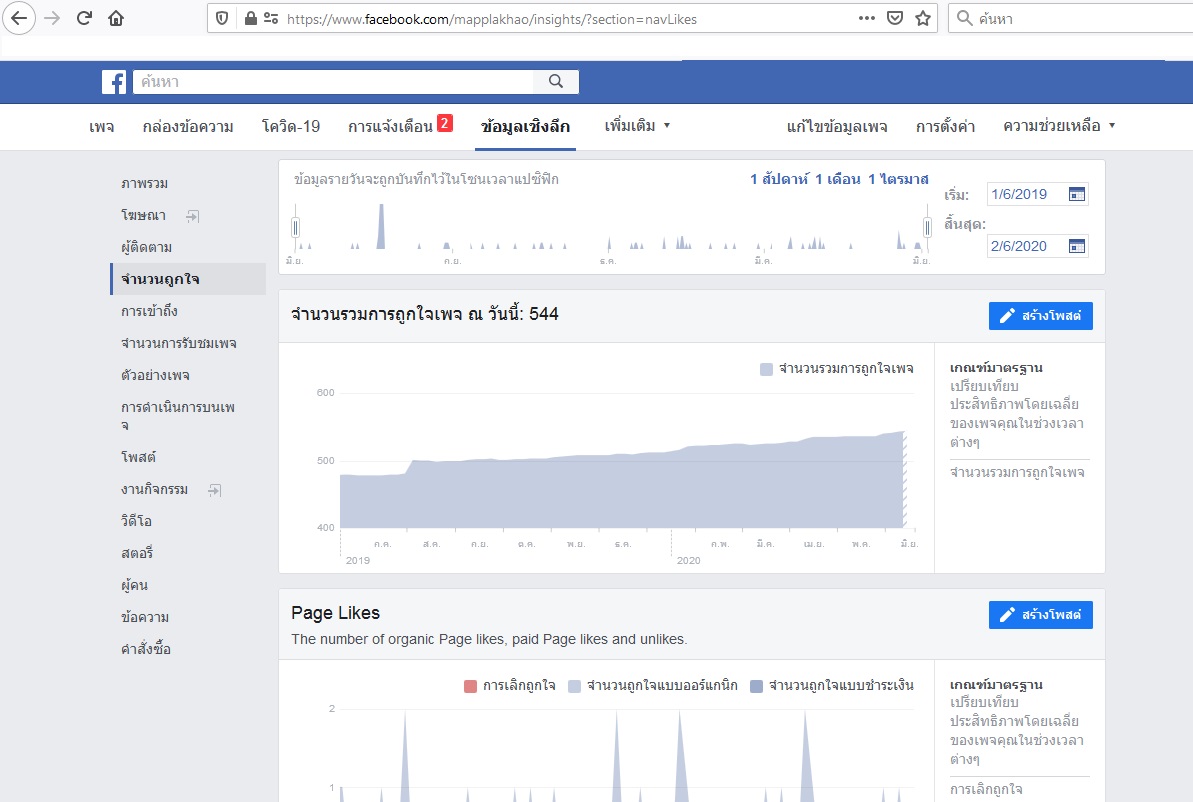Select the 1 ไตรมาส range link
Image resolution: width=1193 pixels, height=802 pixels.
click(x=899, y=180)
